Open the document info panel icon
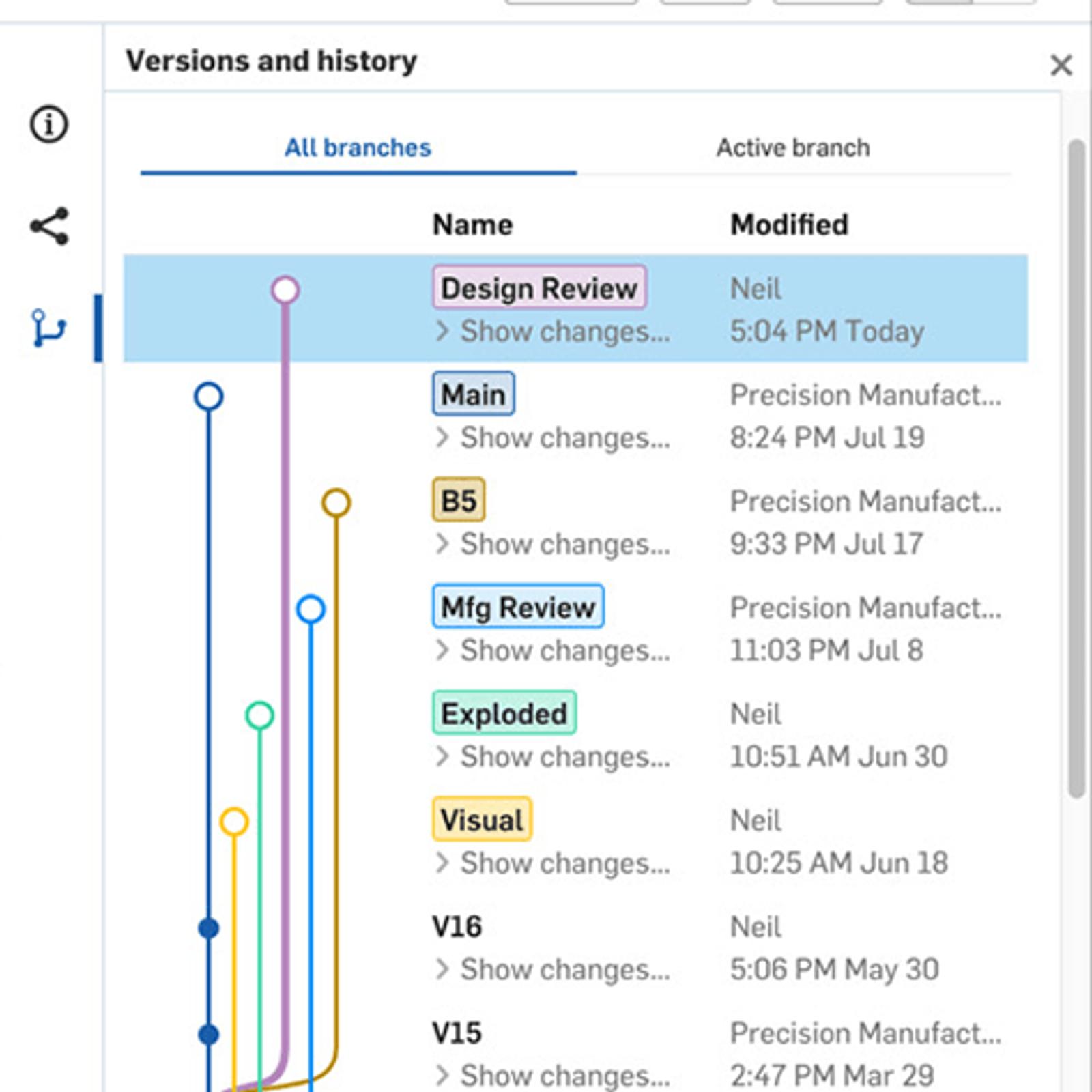1092x1092 pixels. point(49,124)
